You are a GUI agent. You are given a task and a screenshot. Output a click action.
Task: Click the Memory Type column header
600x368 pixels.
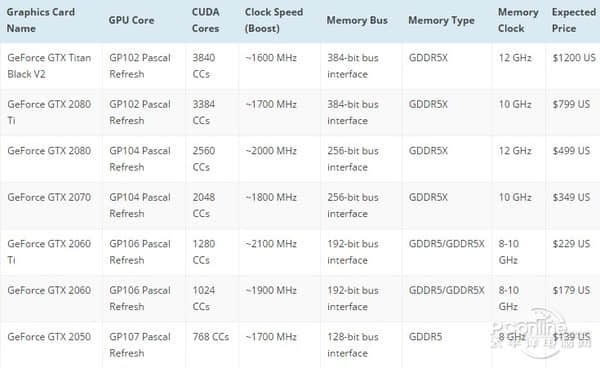tap(441, 20)
